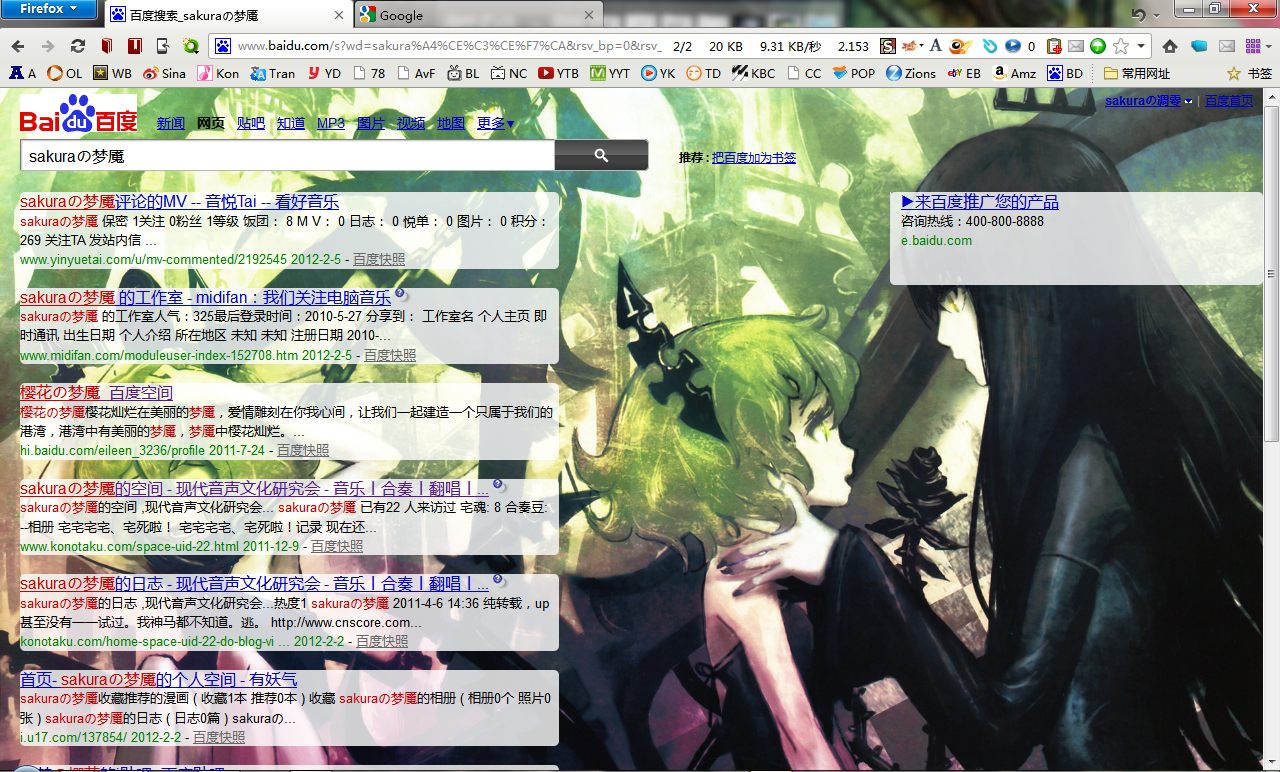The image size is (1280, 772).
Task: Open the 百度首页 link at top right
Action: pos(1229,101)
